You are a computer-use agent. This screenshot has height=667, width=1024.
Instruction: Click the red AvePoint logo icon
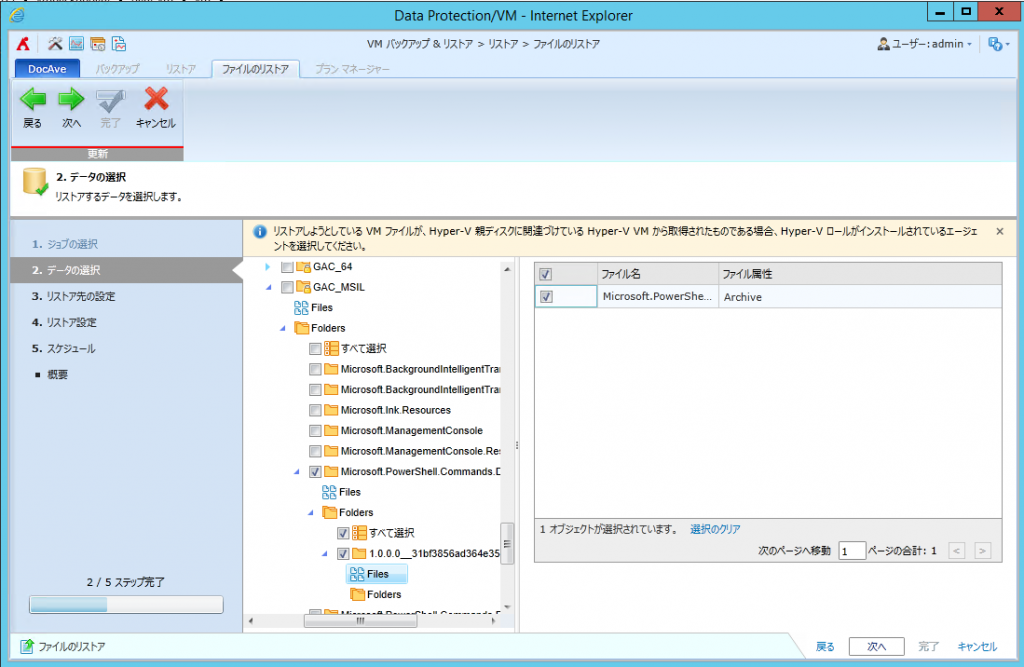click(x=24, y=44)
